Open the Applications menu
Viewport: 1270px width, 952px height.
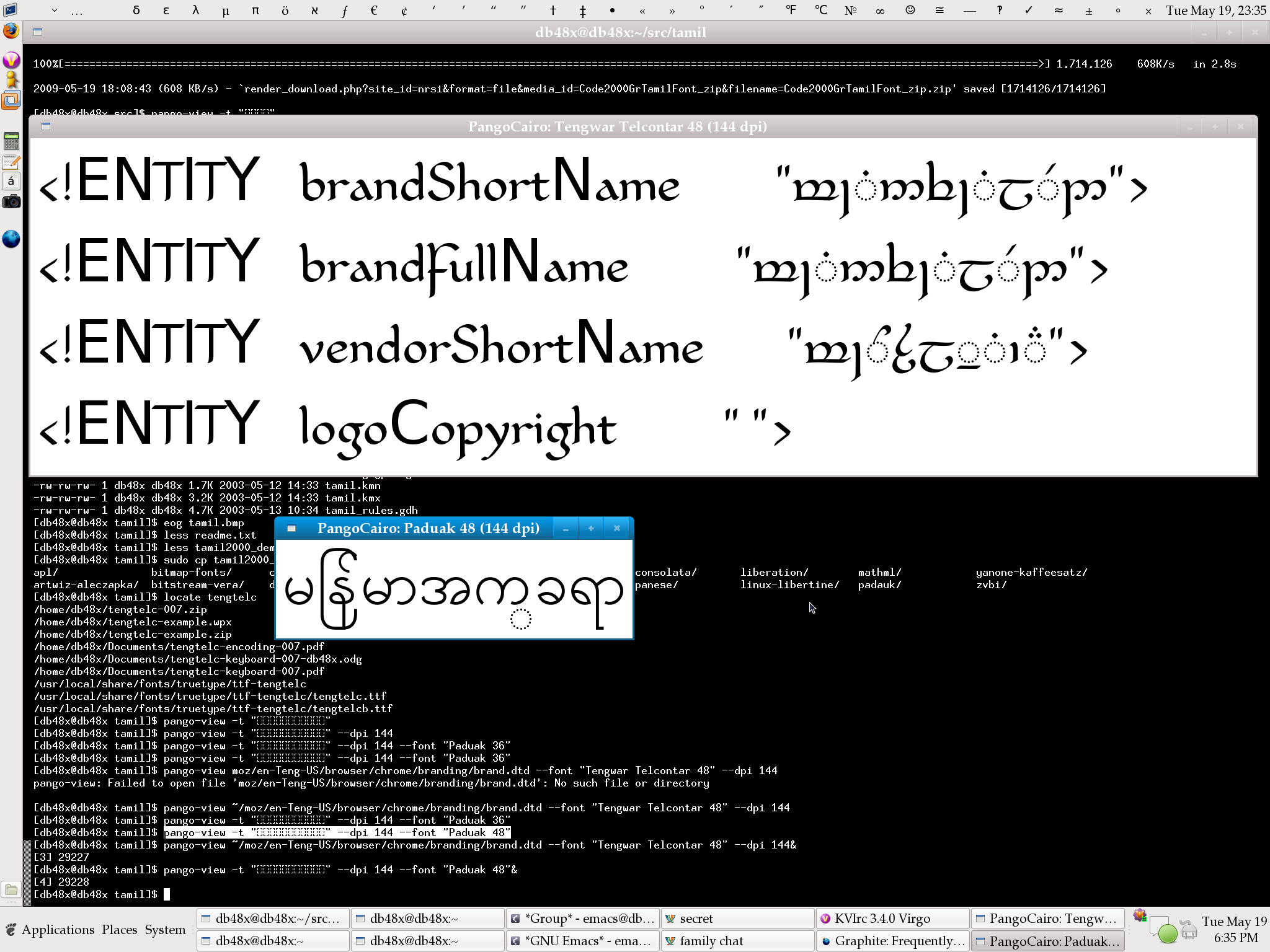58,930
